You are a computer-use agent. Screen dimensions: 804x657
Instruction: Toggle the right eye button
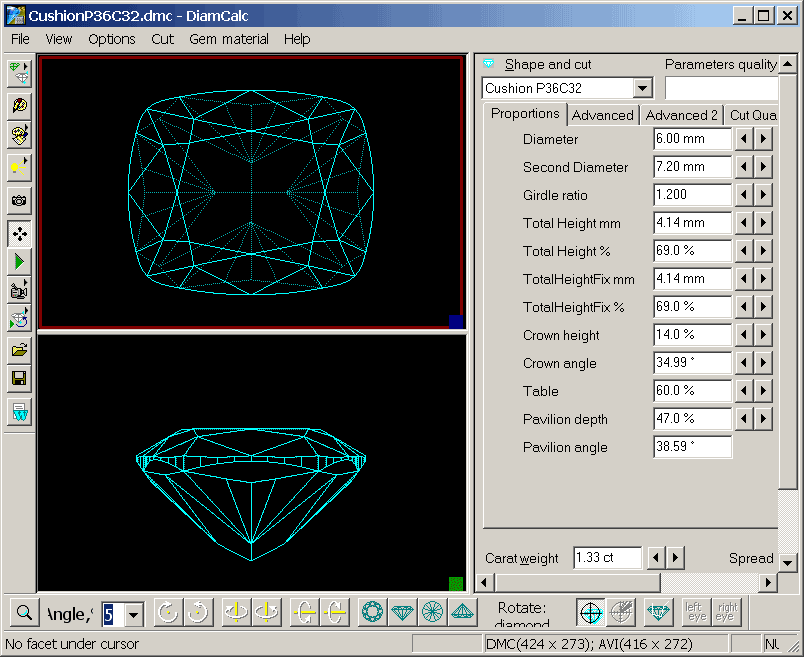(727, 612)
